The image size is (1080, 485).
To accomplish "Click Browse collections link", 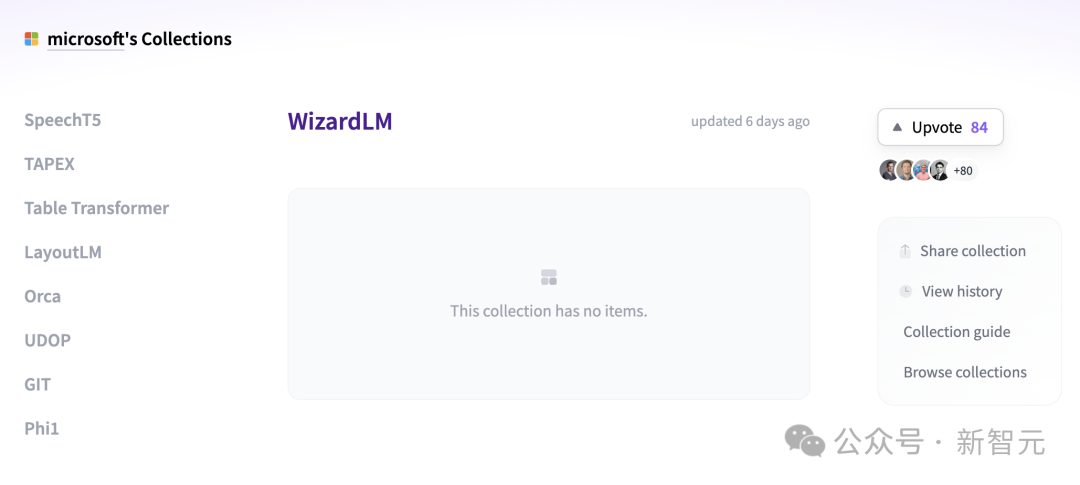I will (x=965, y=373).
